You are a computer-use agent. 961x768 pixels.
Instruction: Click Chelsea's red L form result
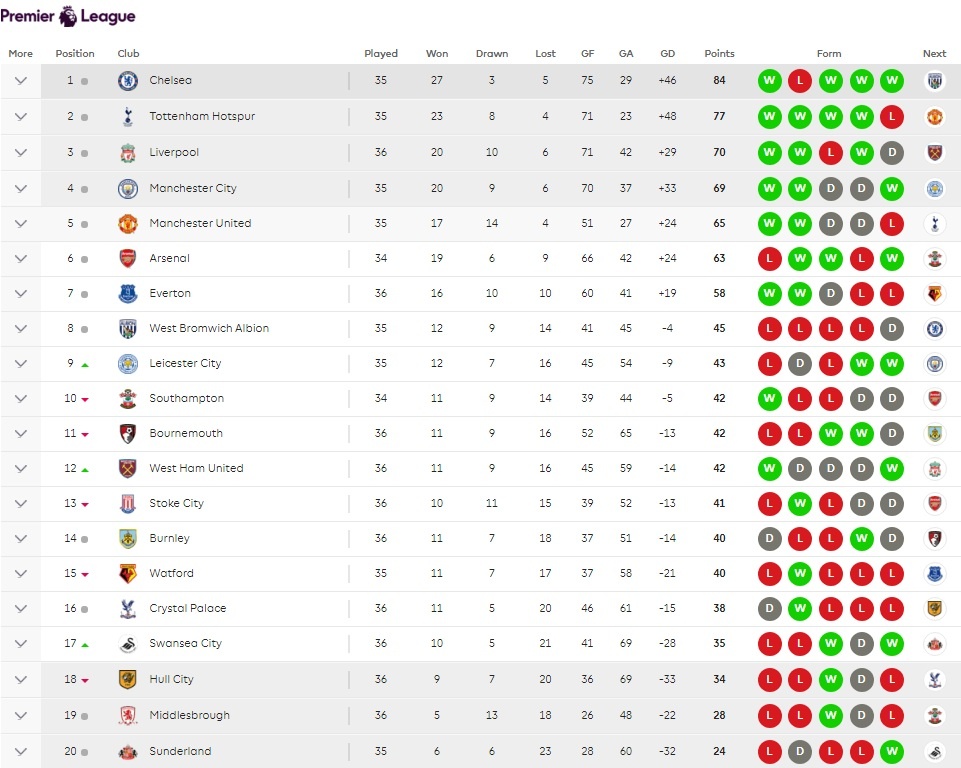tap(799, 81)
